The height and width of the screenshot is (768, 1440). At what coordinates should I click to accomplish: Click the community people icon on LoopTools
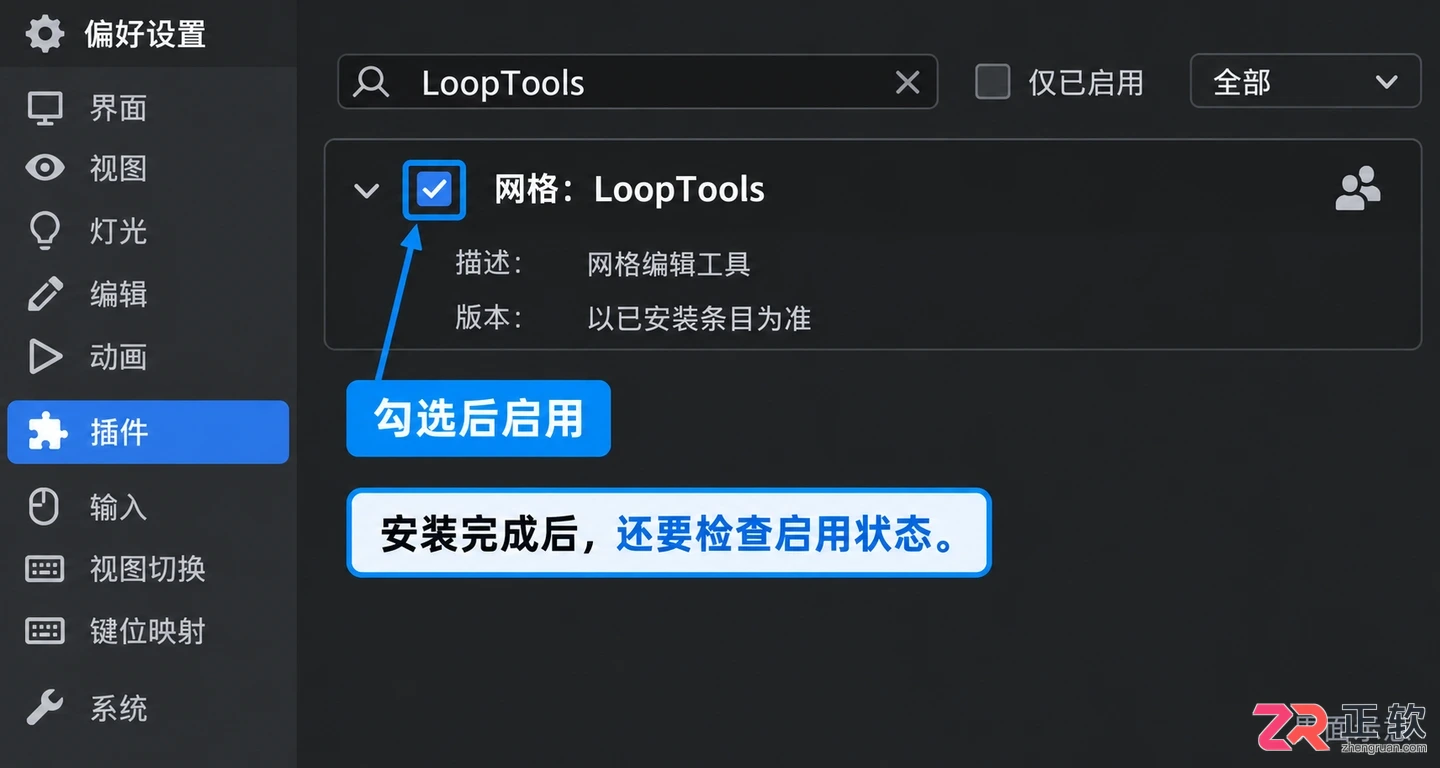point(1358,188)
